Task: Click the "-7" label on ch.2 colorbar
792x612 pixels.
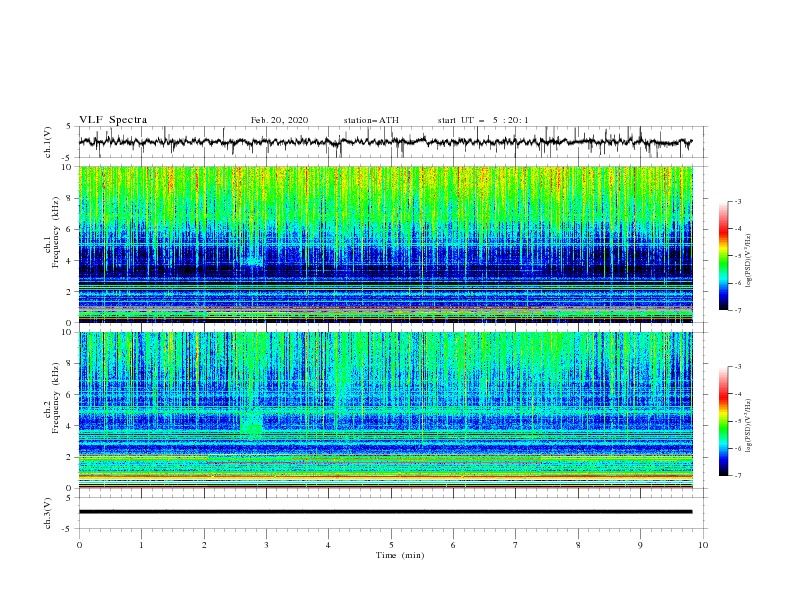Action: coord(737,476)
